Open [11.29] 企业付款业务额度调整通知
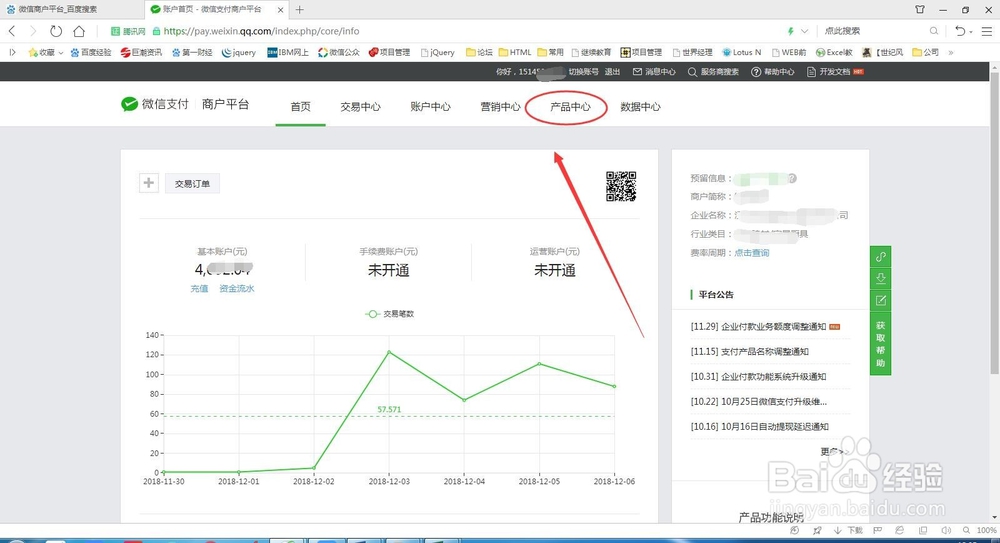Screen dimensions: 1000x543 click(x=758, y=326)
